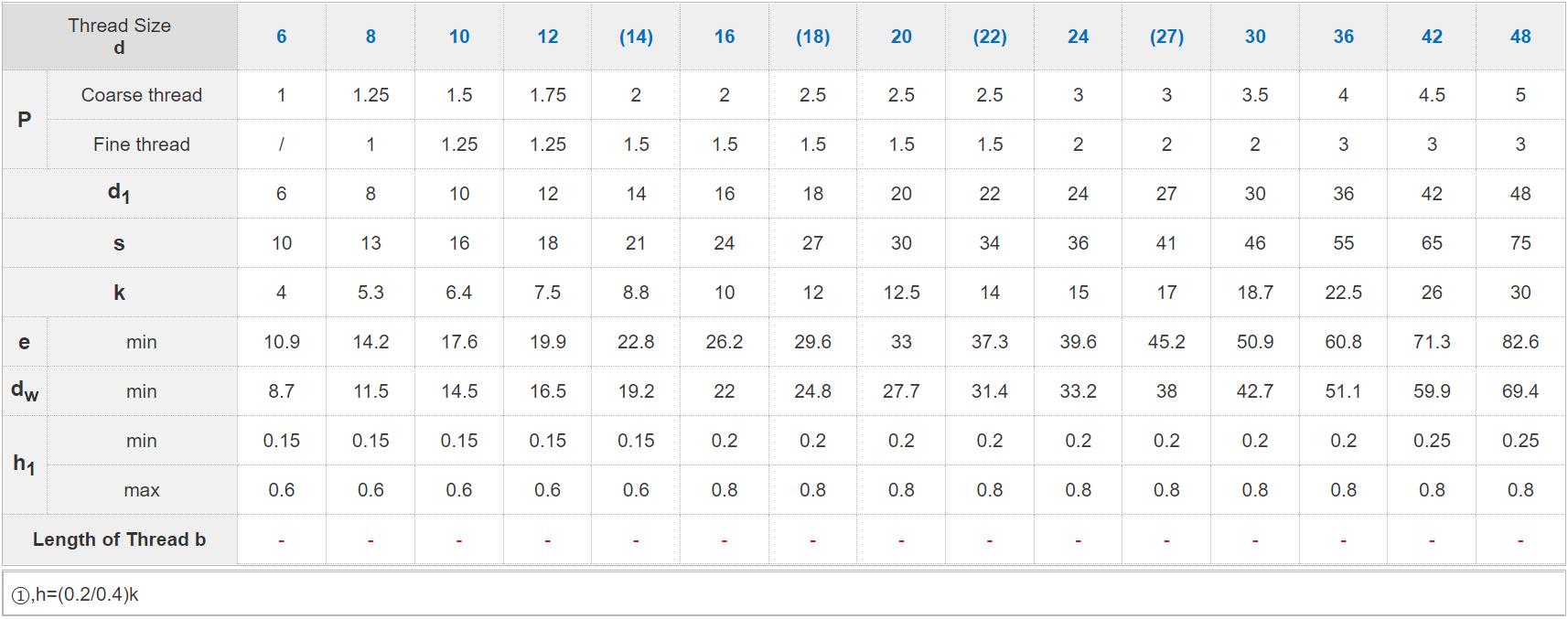The image size is (1568, 619).
Task: Open the thread size 8 link
Action: point(371,37)
